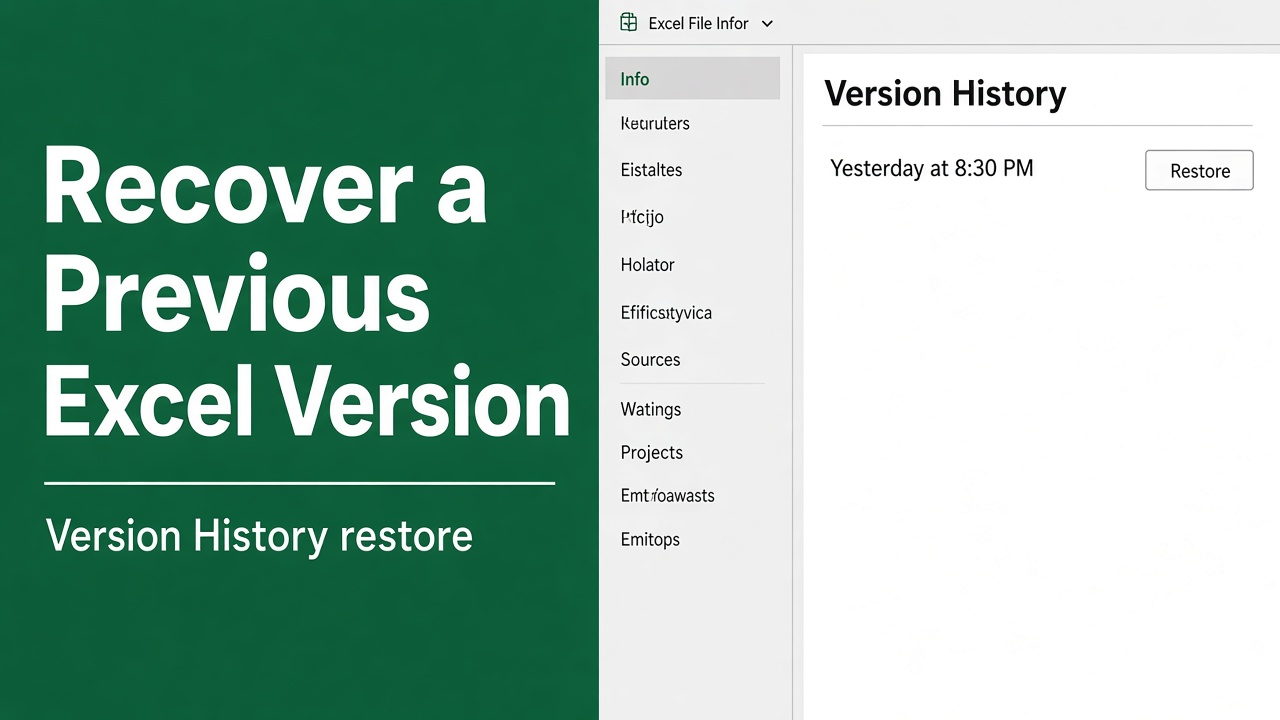This screenshot has height=720, width=1280.
Task: Open the Emitops sidebar item
Action: 650,540
